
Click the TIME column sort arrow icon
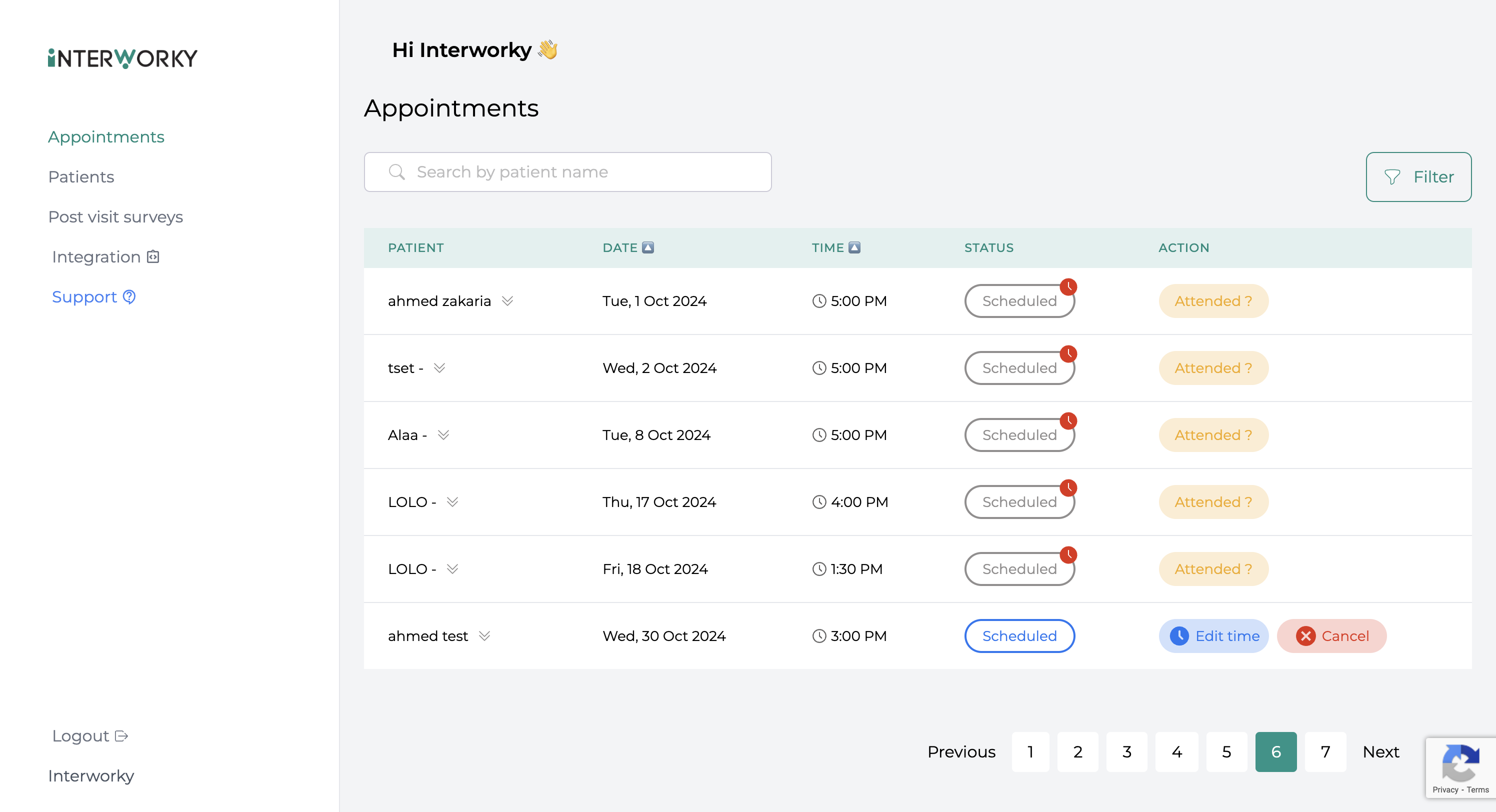click(854, 247)
